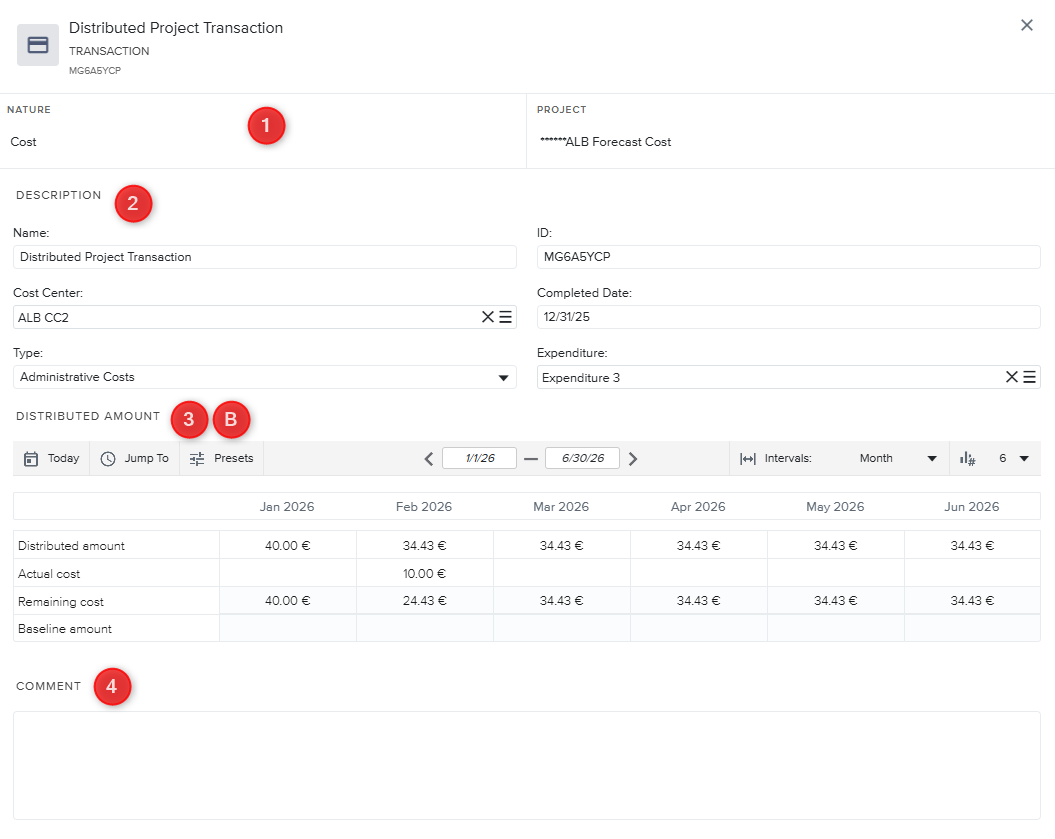Clear the ALB CC2 cost center
Image resolution: width=1055 pixels, height=839 pixels.
(488, 317)
